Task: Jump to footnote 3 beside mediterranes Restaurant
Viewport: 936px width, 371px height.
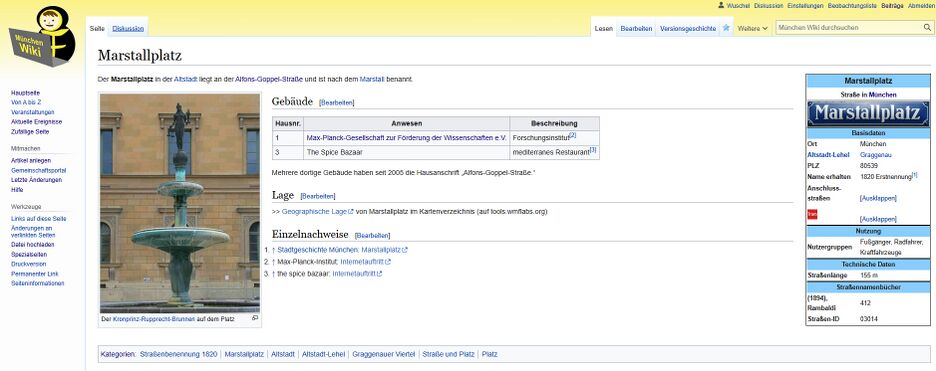Action: tap(593, 151)
